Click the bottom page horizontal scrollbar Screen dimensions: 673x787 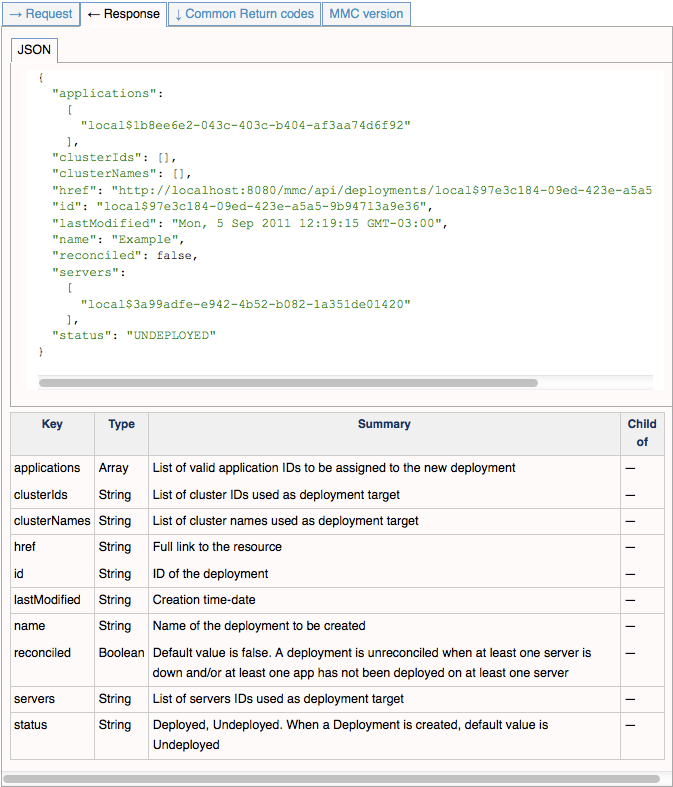pos(330,778)
